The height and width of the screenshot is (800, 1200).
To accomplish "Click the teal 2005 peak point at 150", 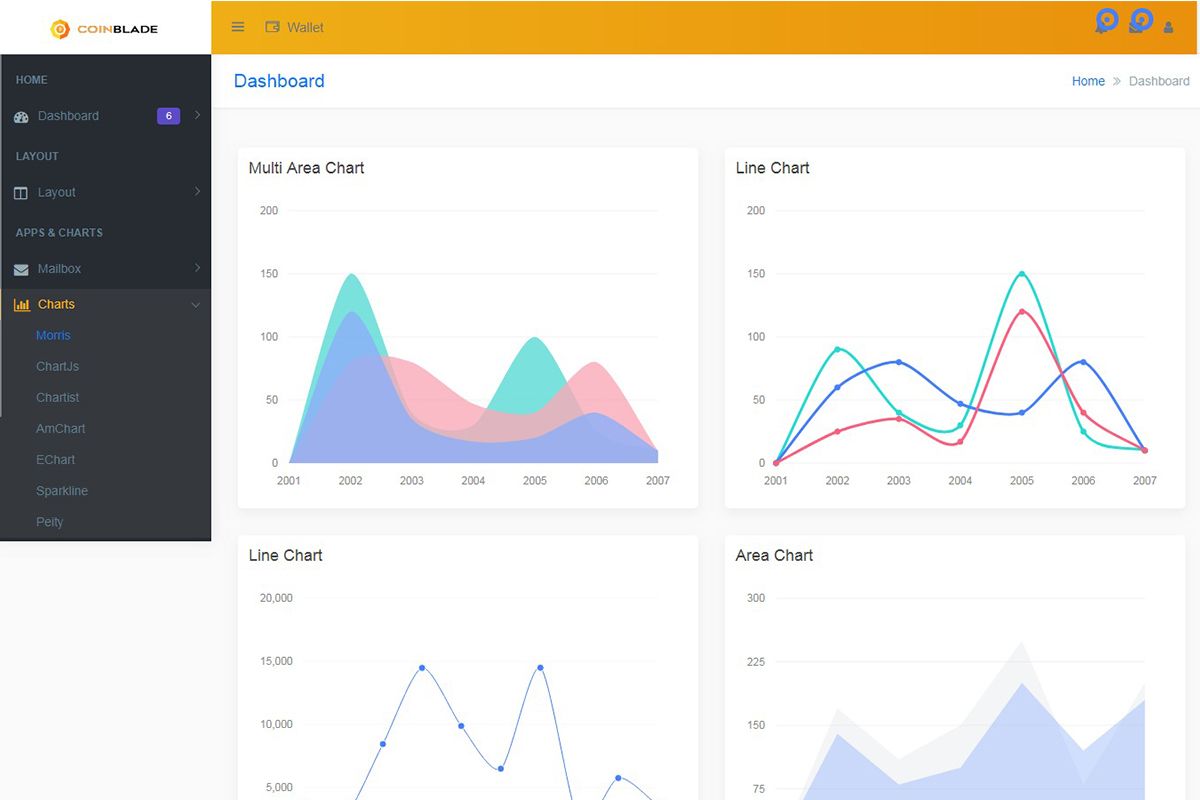I will click(1021, 273).
